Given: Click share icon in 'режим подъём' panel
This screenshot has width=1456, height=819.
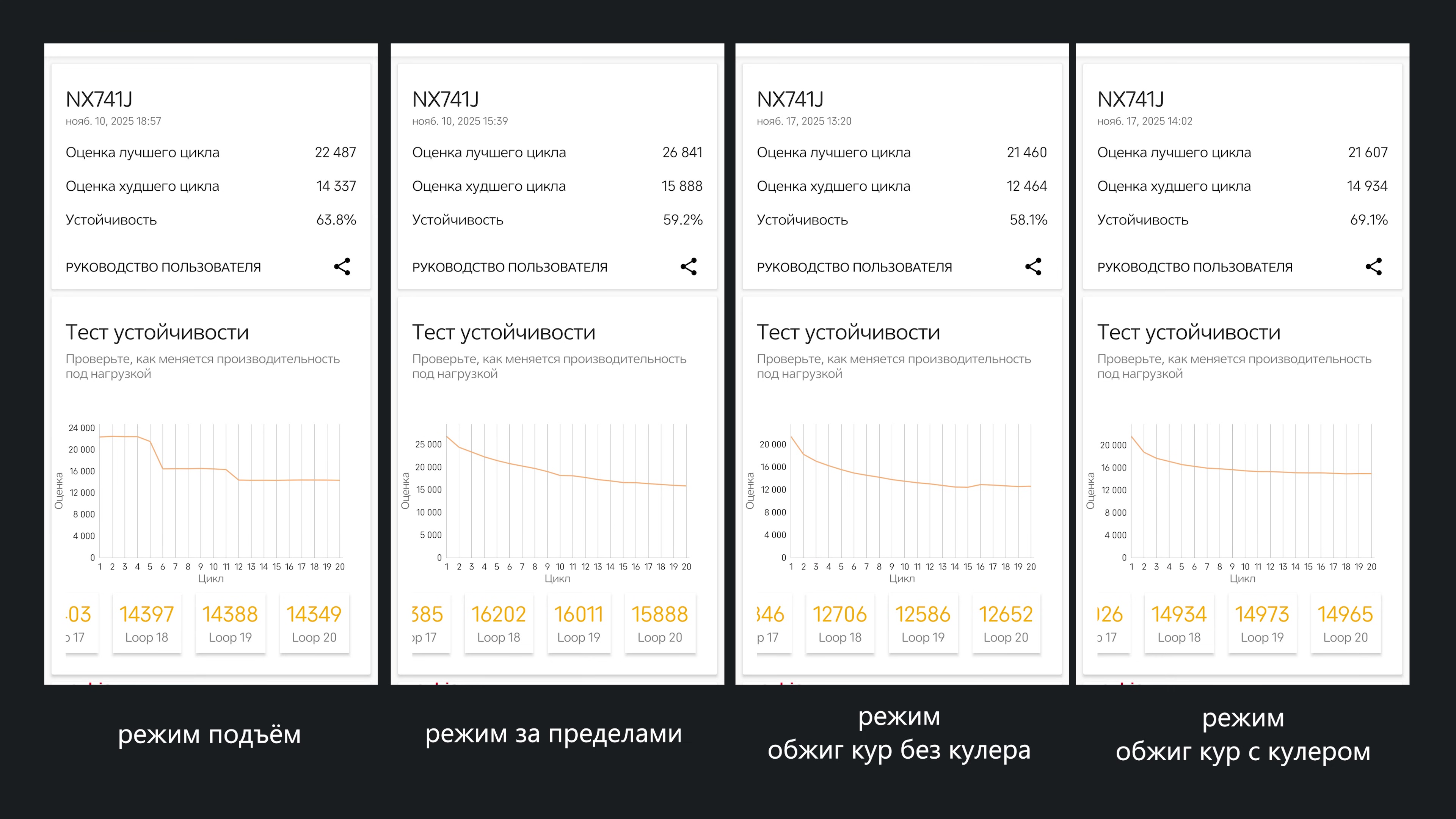Looking at the screenshot, I should 342,267.
